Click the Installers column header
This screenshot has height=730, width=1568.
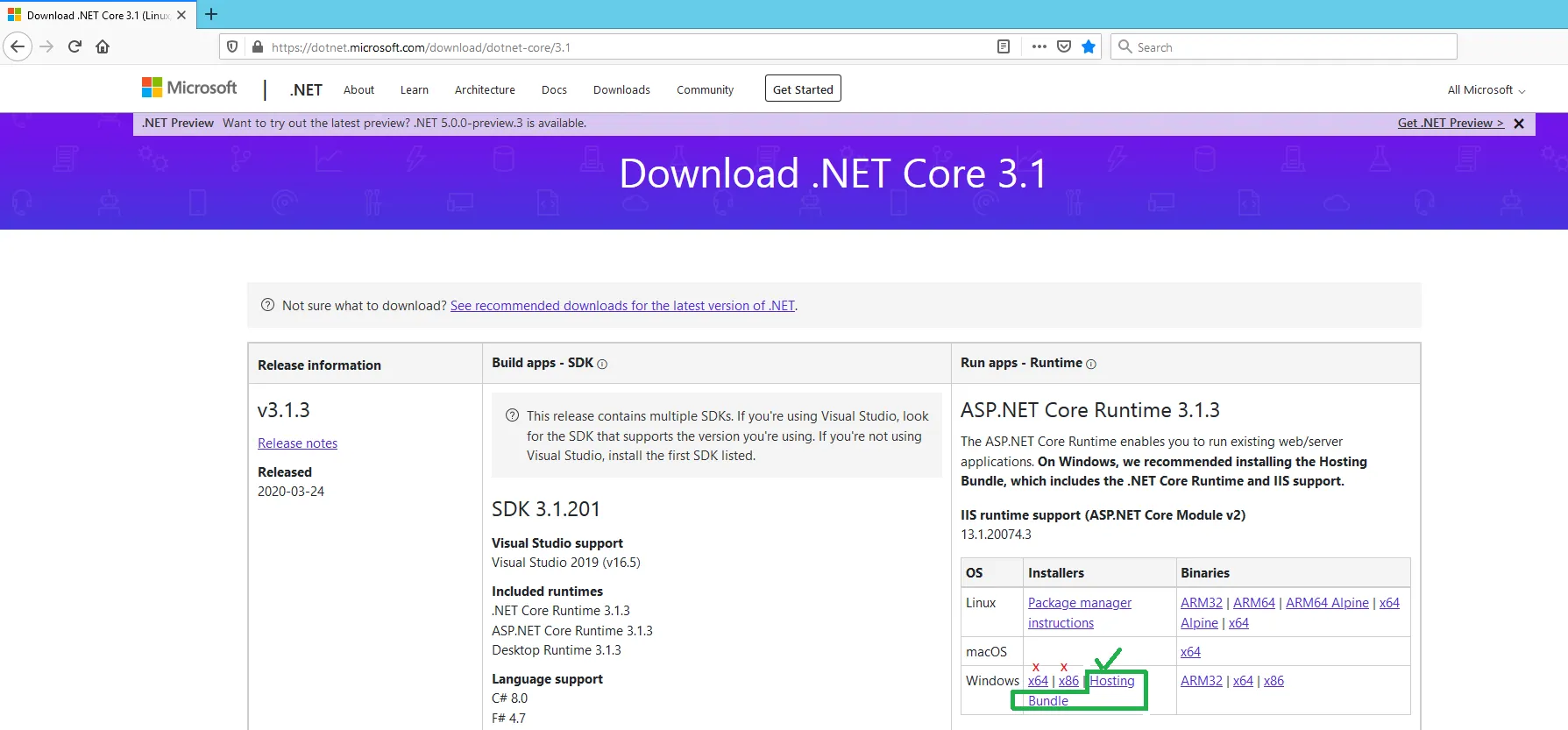pos(1056,573)
